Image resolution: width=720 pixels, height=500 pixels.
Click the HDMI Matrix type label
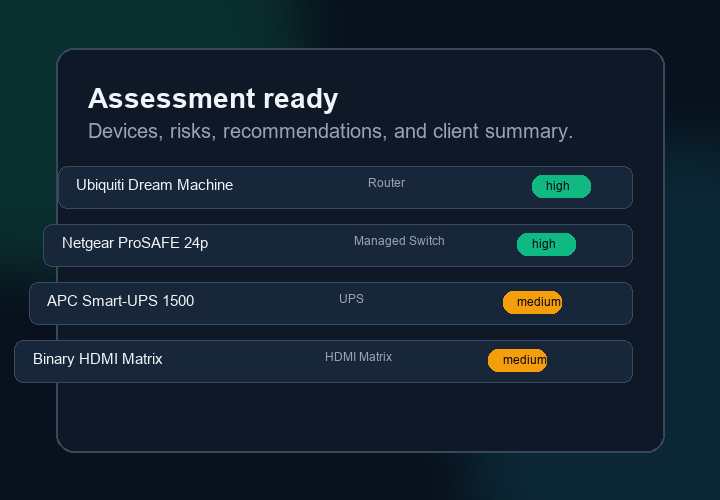(359, 357)
